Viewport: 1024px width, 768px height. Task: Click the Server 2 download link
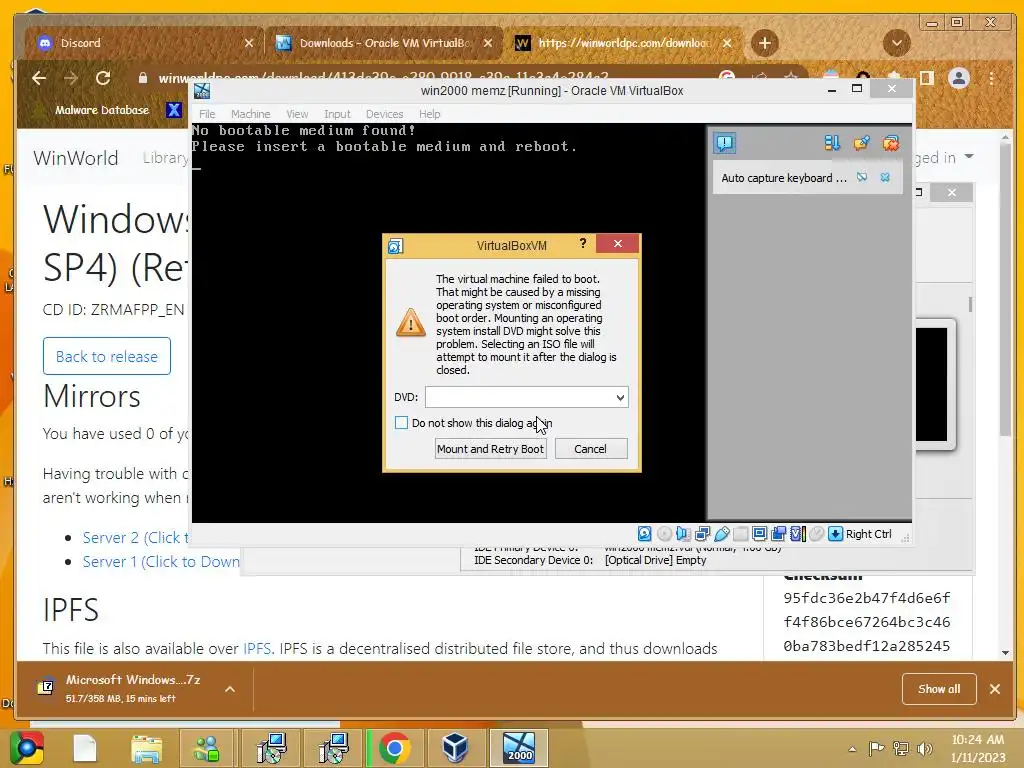136,537
